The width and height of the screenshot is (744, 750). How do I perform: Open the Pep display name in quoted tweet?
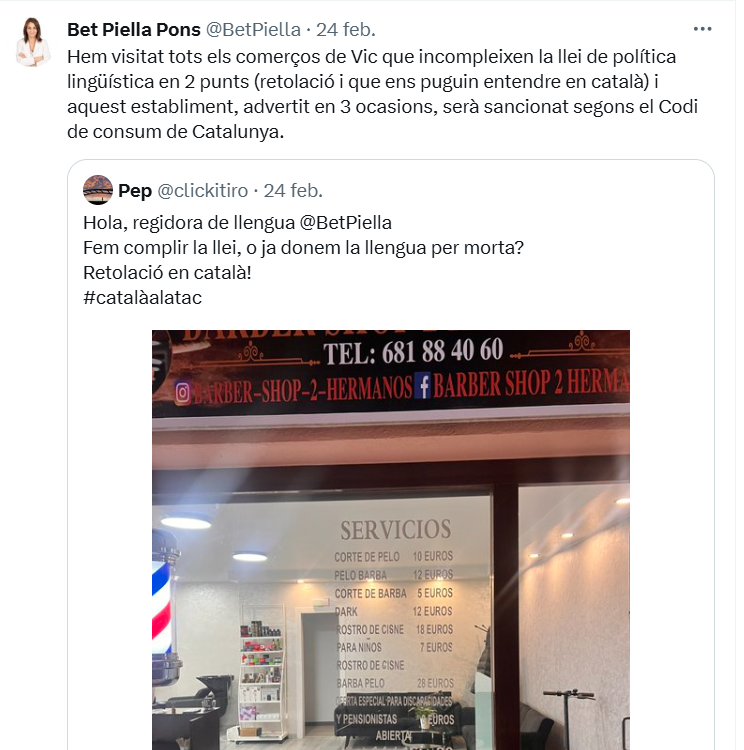click(x=135, y=191)
